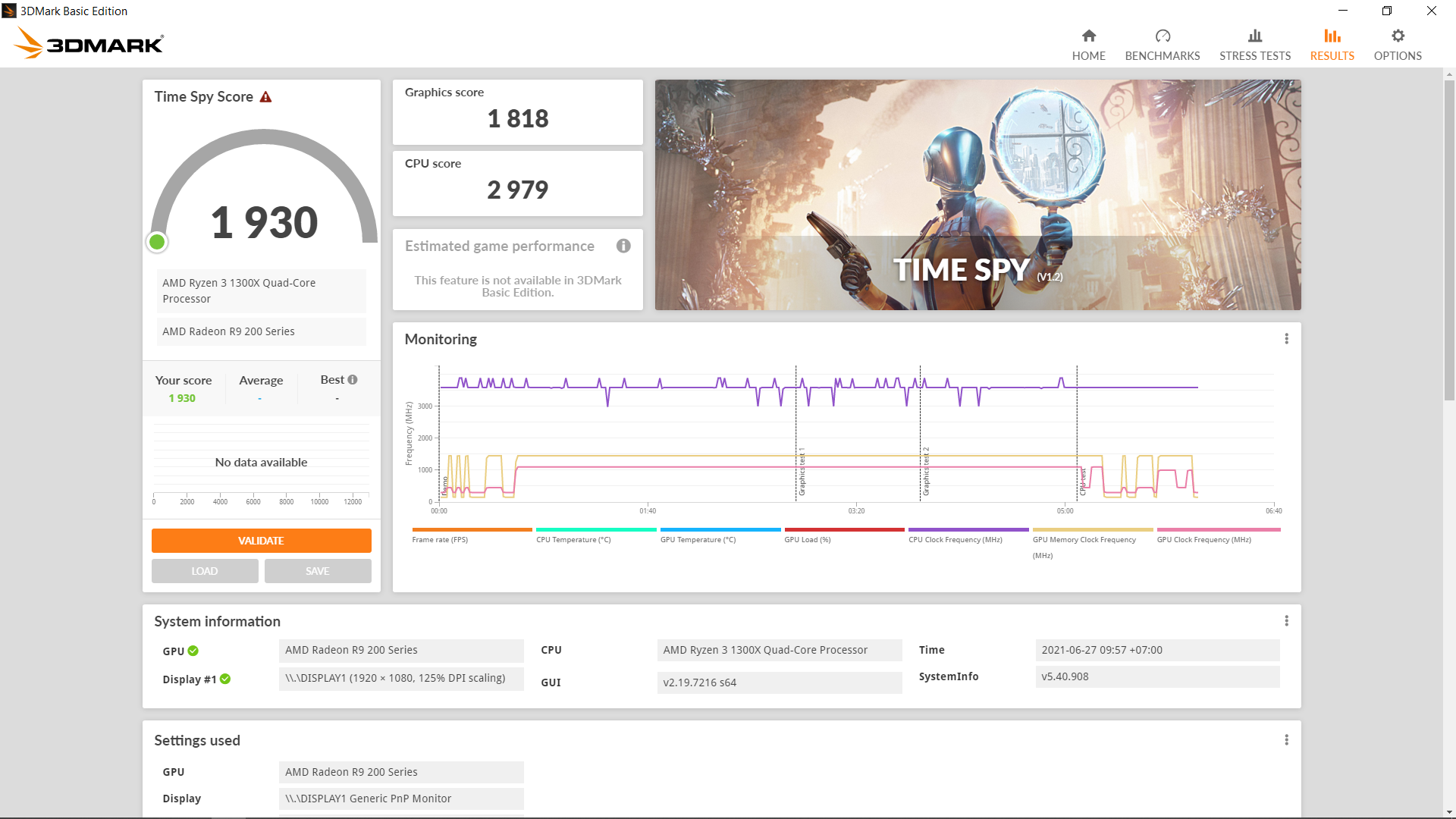Click the SystemInfo version v5.40.908

(1157, 677)
